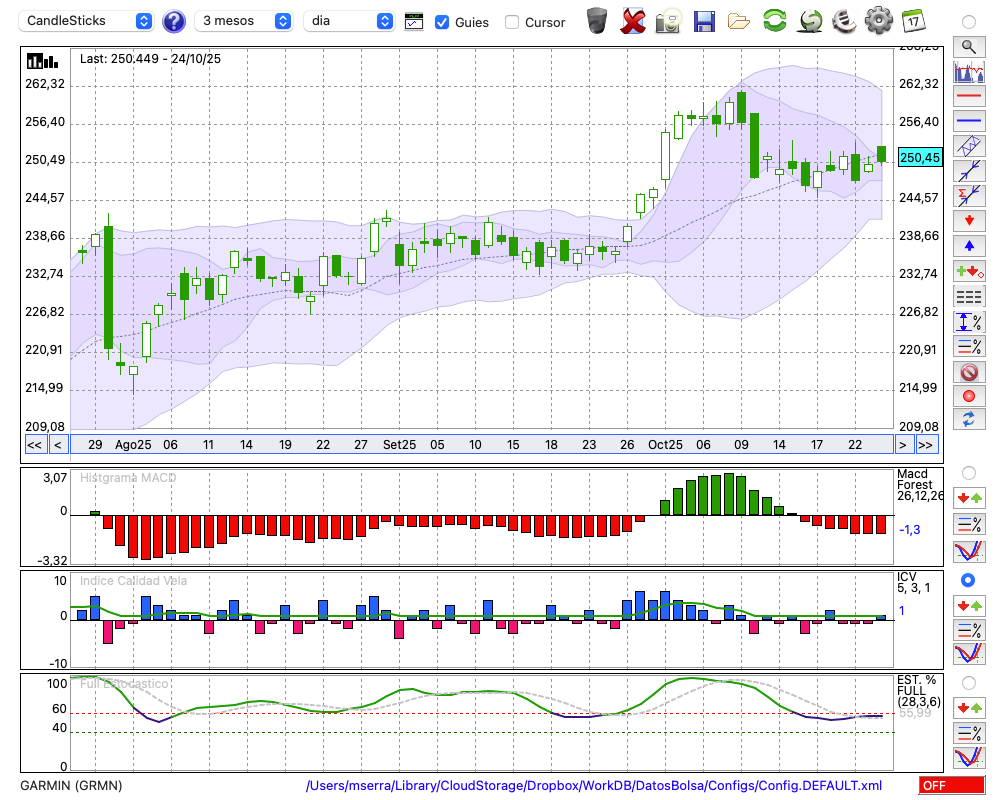Open the 3 mesos period dropdown
Screen dimensions: 1000x800
point(243,21)
